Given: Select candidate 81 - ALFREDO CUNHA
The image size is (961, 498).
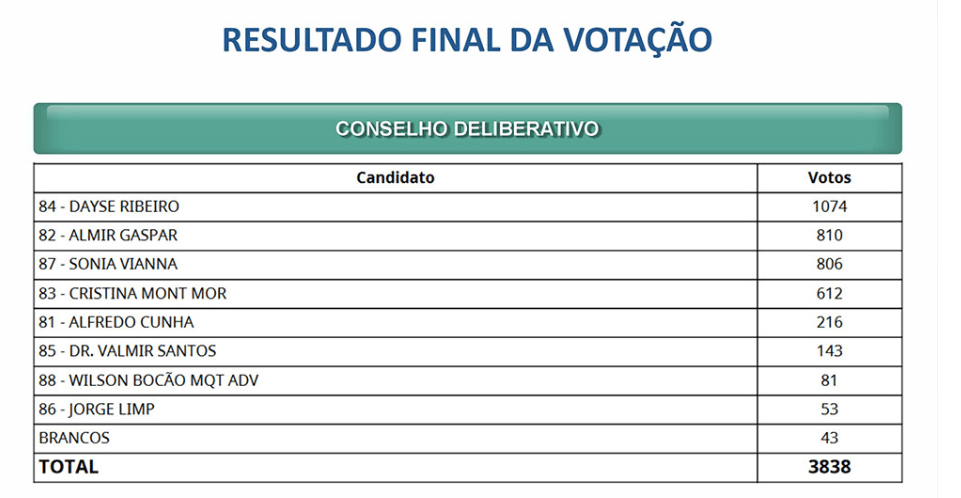Looking at the screenshot, I should 116,323.
